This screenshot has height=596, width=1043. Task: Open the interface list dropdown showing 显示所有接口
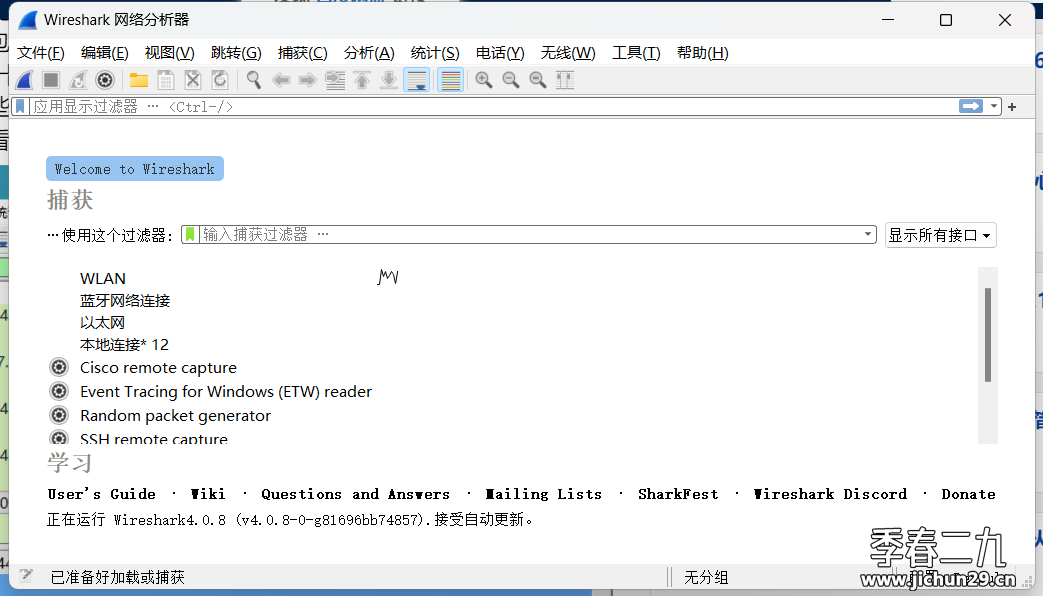point(940,234)
